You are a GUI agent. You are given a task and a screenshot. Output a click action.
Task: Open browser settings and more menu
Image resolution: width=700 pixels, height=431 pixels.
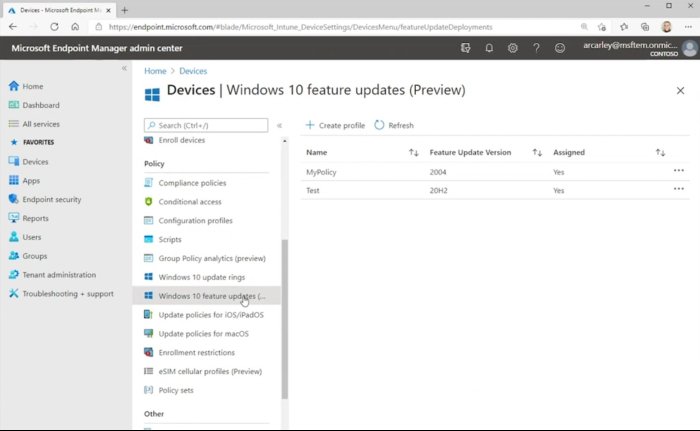688,27
